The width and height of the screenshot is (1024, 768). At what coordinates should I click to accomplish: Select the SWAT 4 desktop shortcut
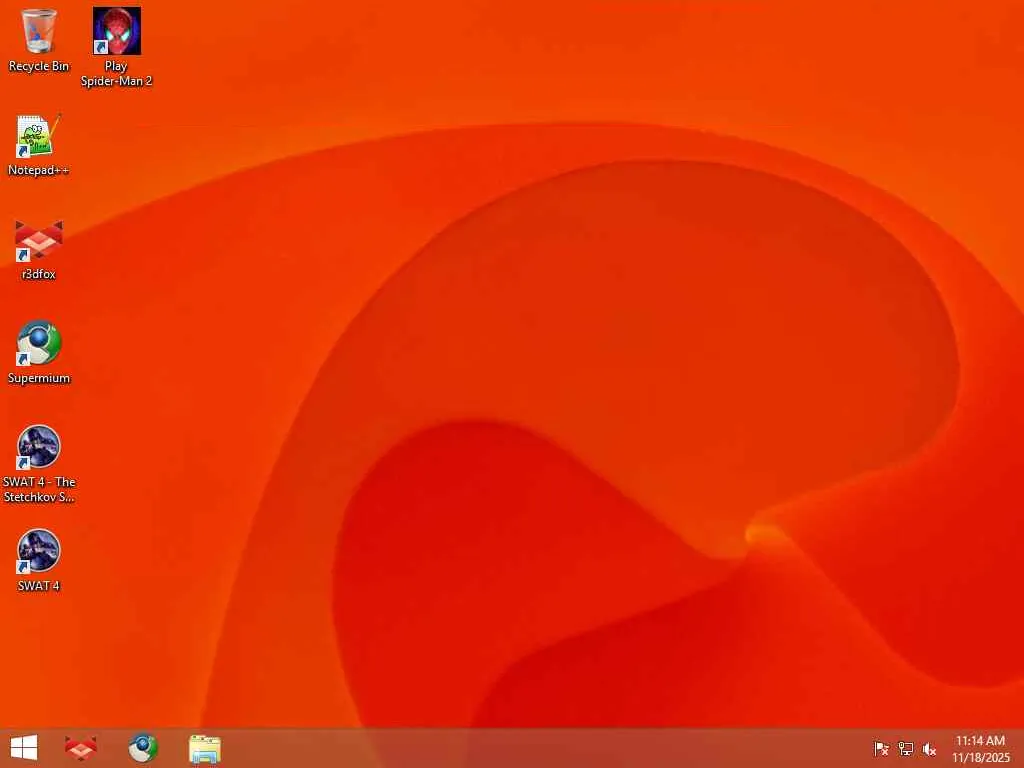(x=39, y=560)
